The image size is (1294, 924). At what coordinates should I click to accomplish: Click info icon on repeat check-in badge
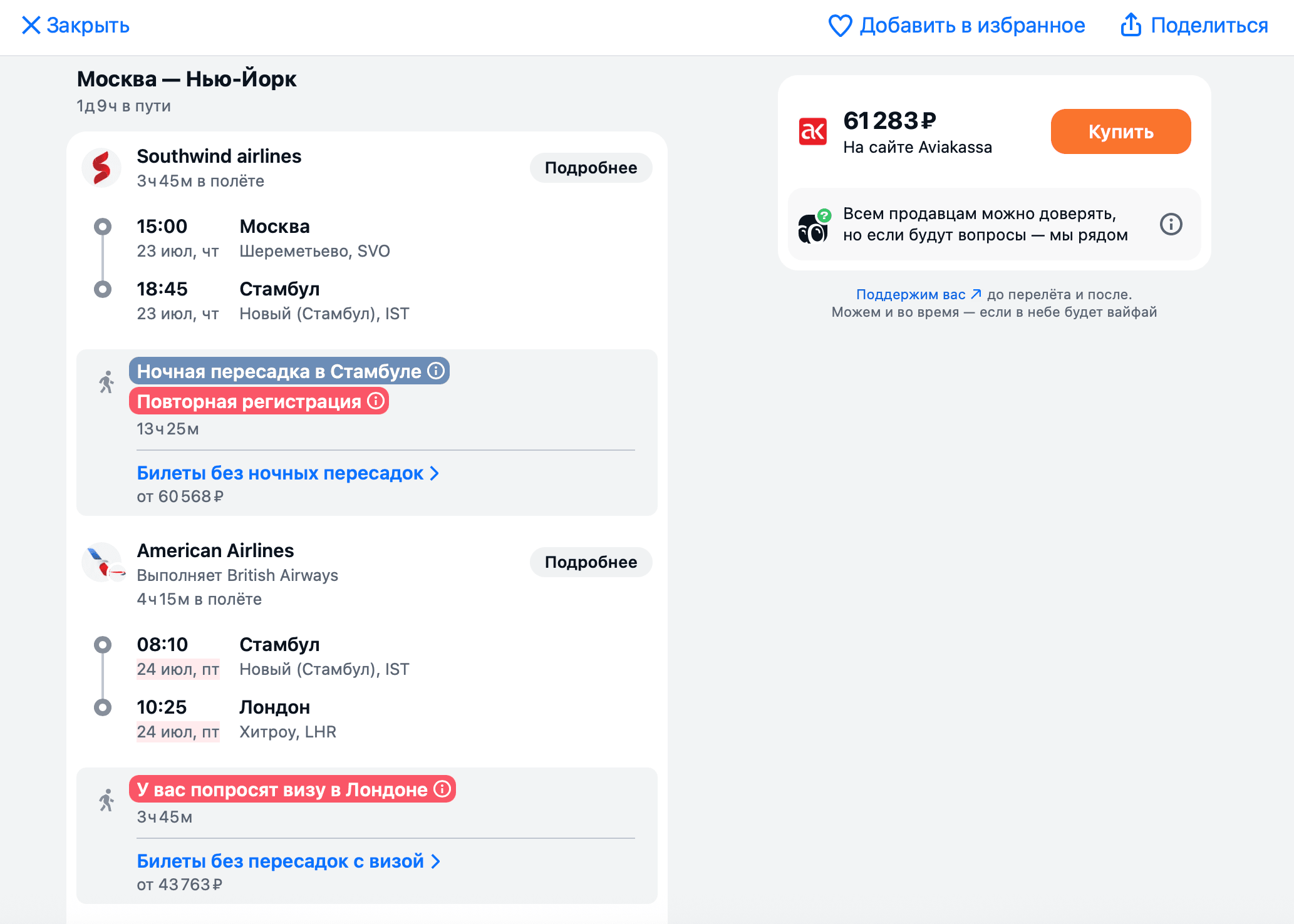(x=376, y=401)
